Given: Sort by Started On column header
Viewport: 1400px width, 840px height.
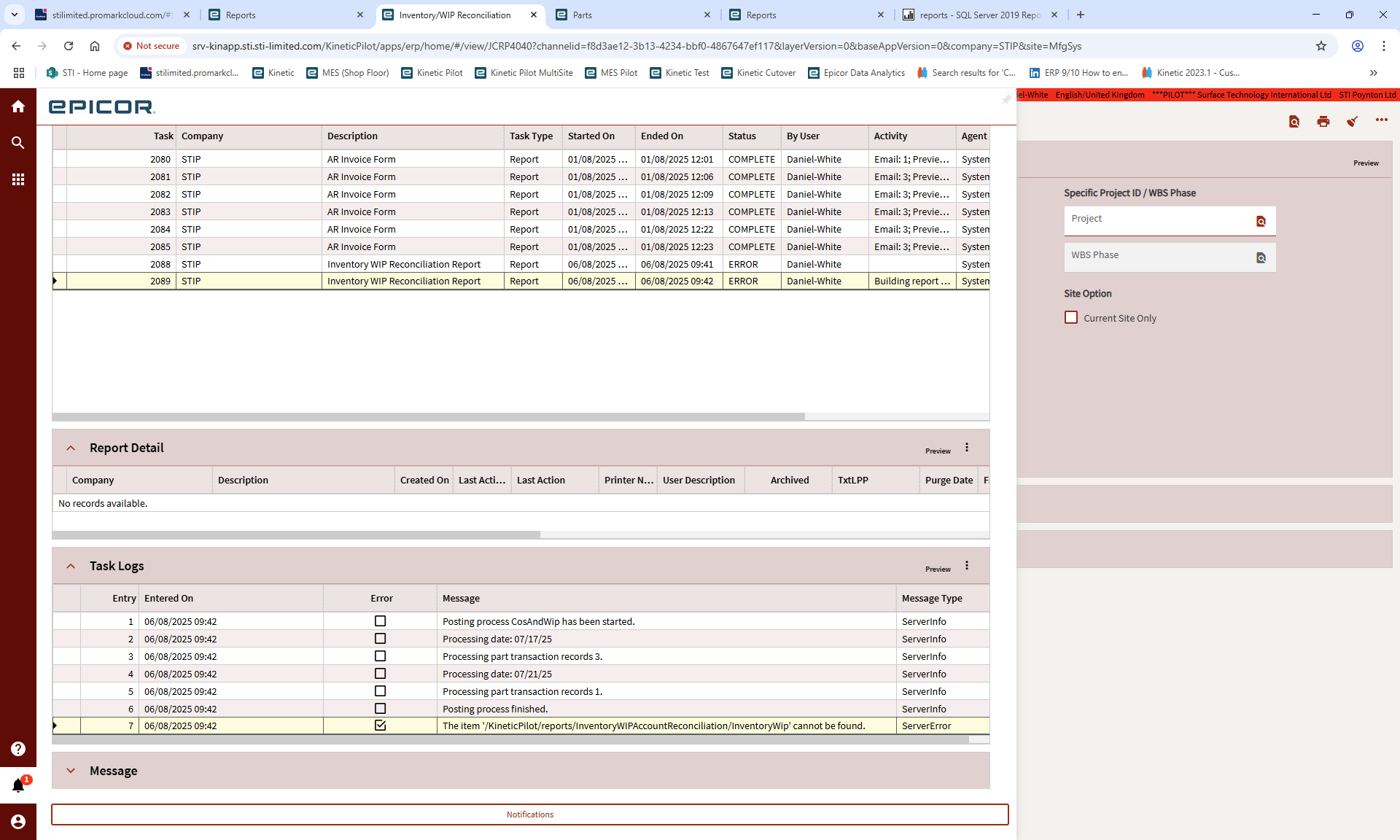Looking at the screenshot, I should (598, 136).
